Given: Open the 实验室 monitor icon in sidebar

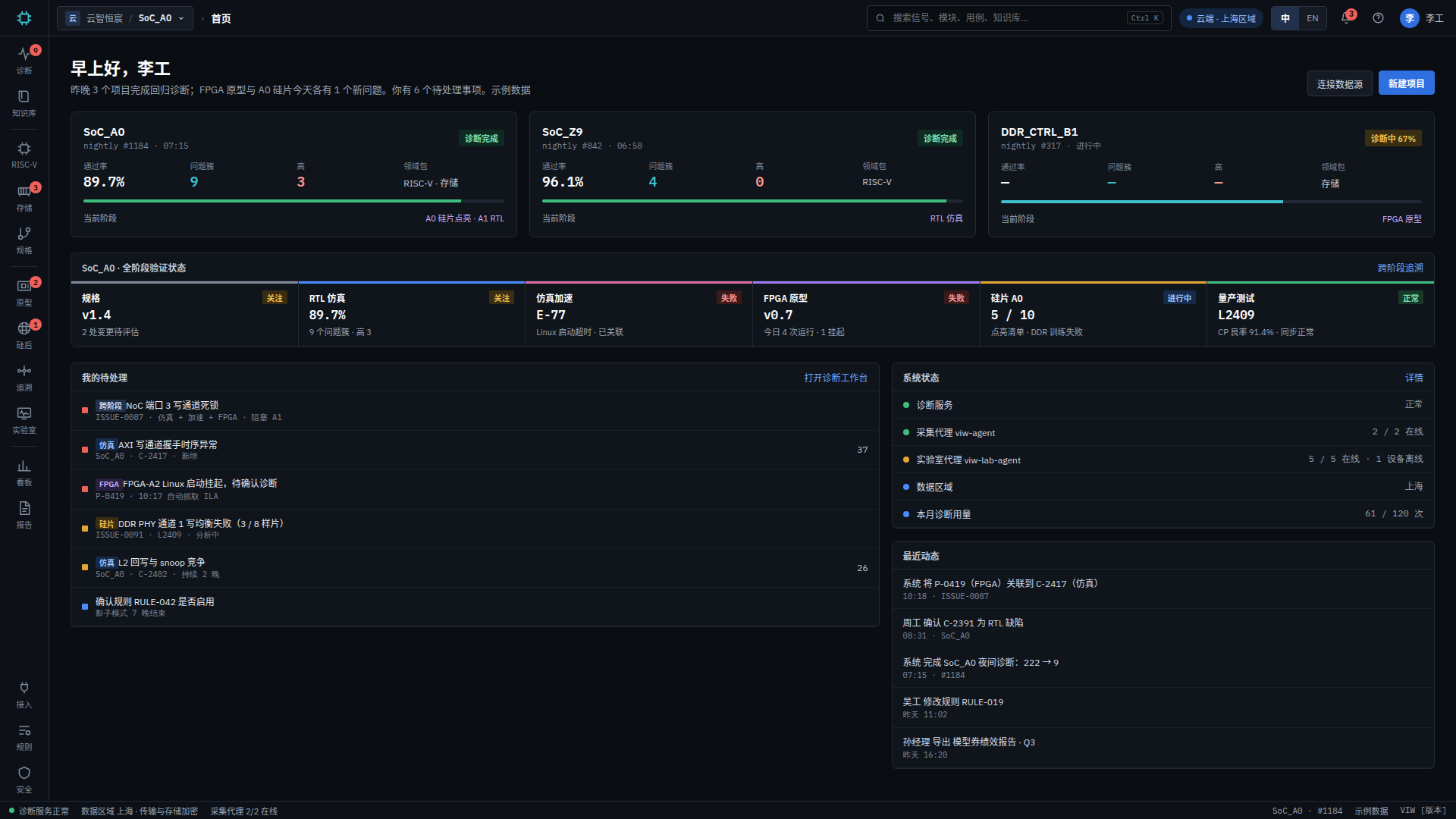Looking at the screenshot, I should 24,419.
